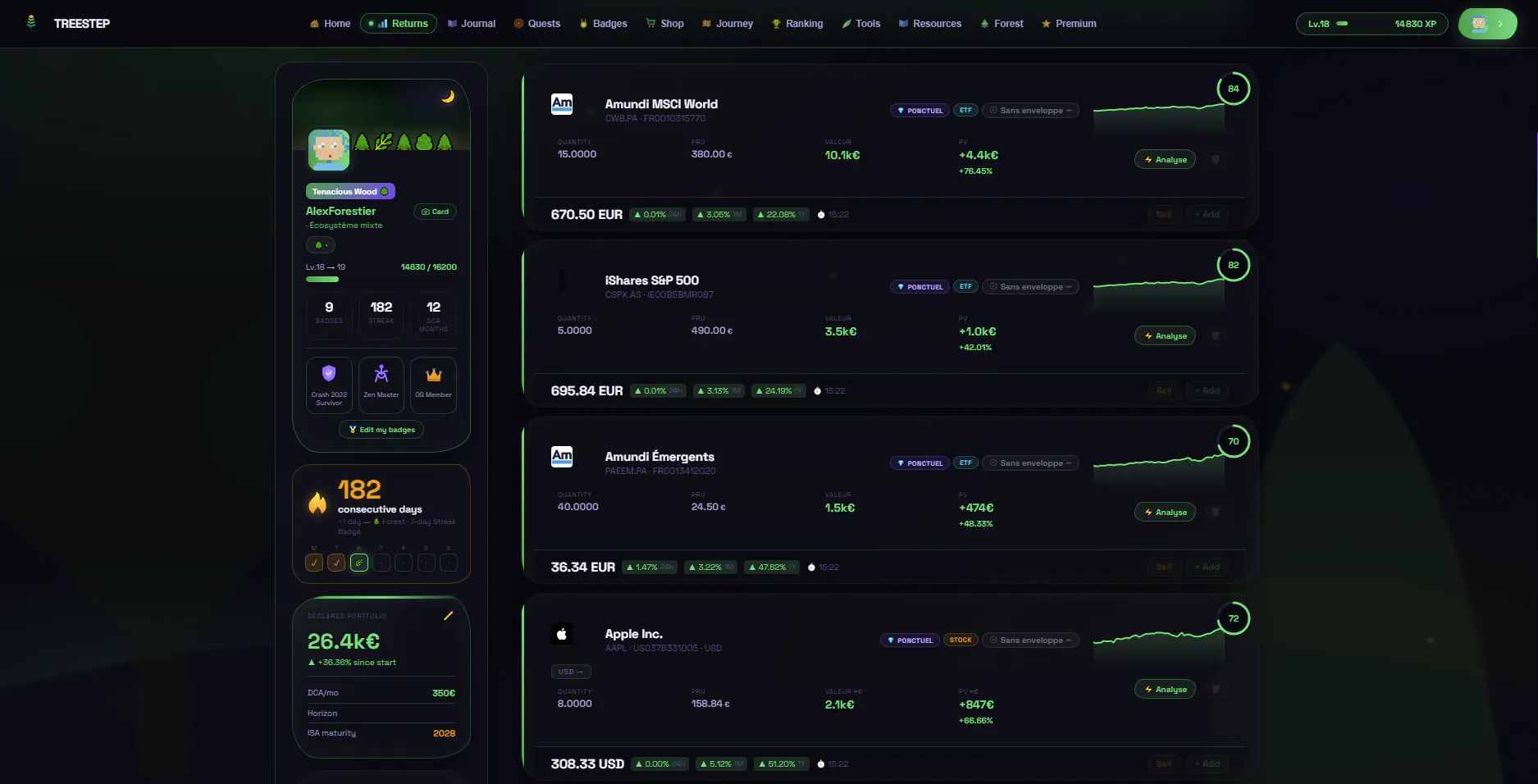Add to Amundi MSCI World position

1207,215
